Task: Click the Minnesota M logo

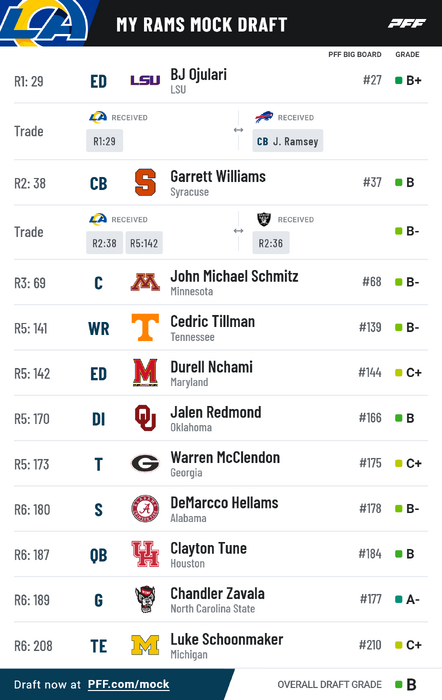Action: 145,282
